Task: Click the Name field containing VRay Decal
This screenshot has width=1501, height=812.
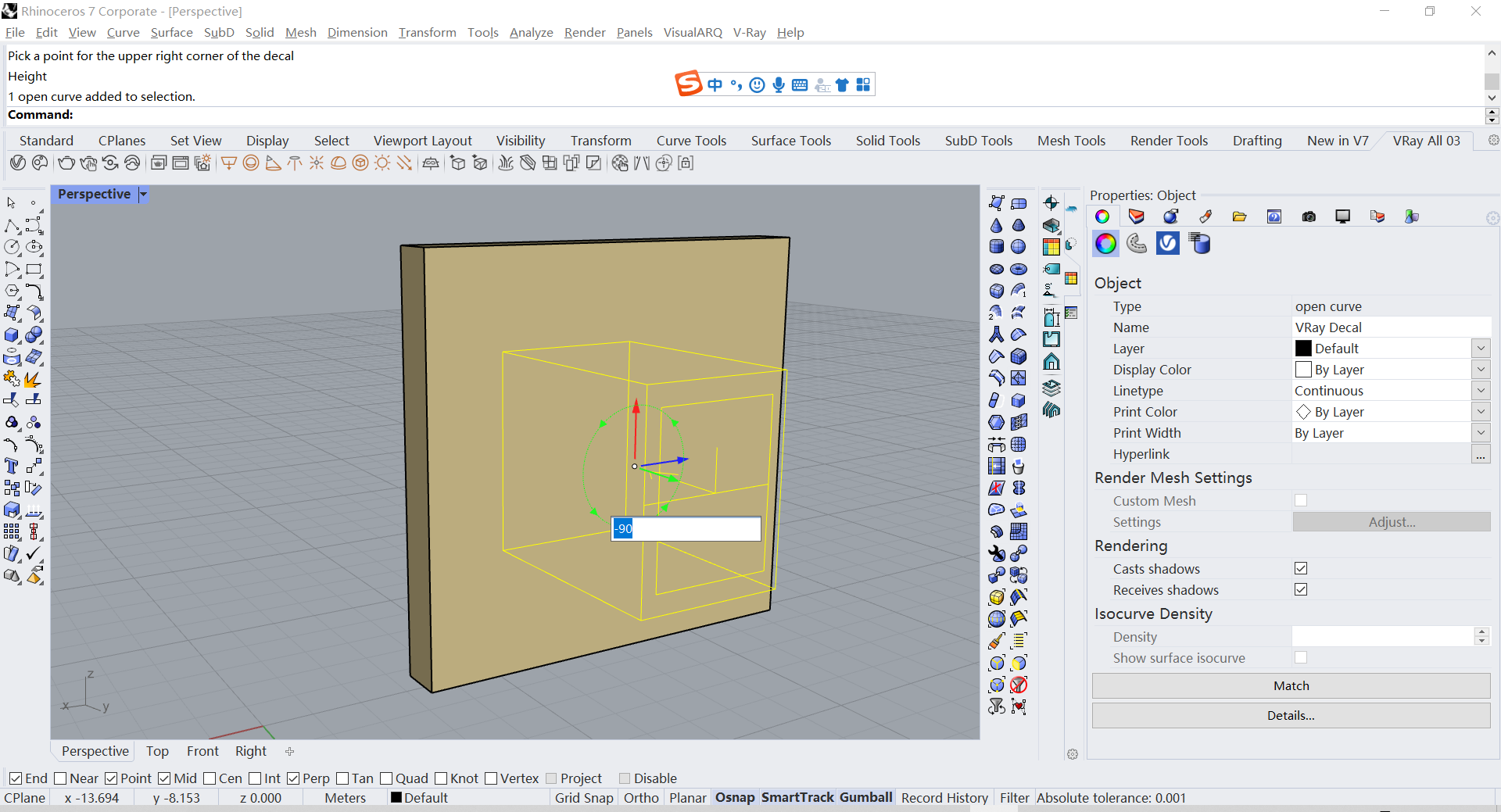Action: [1391, 327]
